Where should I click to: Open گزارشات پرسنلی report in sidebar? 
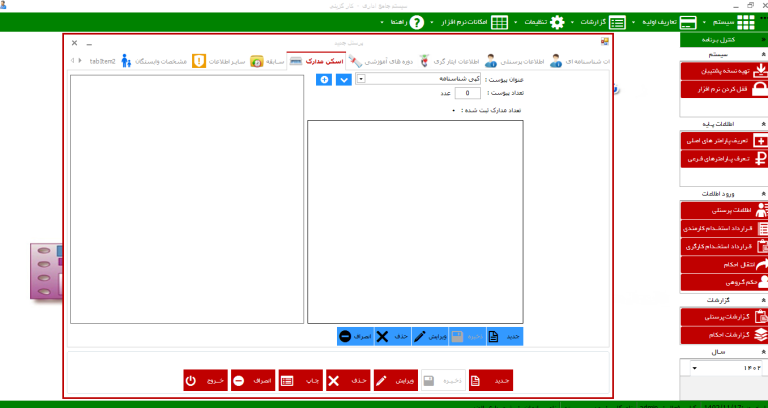(724, 316)
